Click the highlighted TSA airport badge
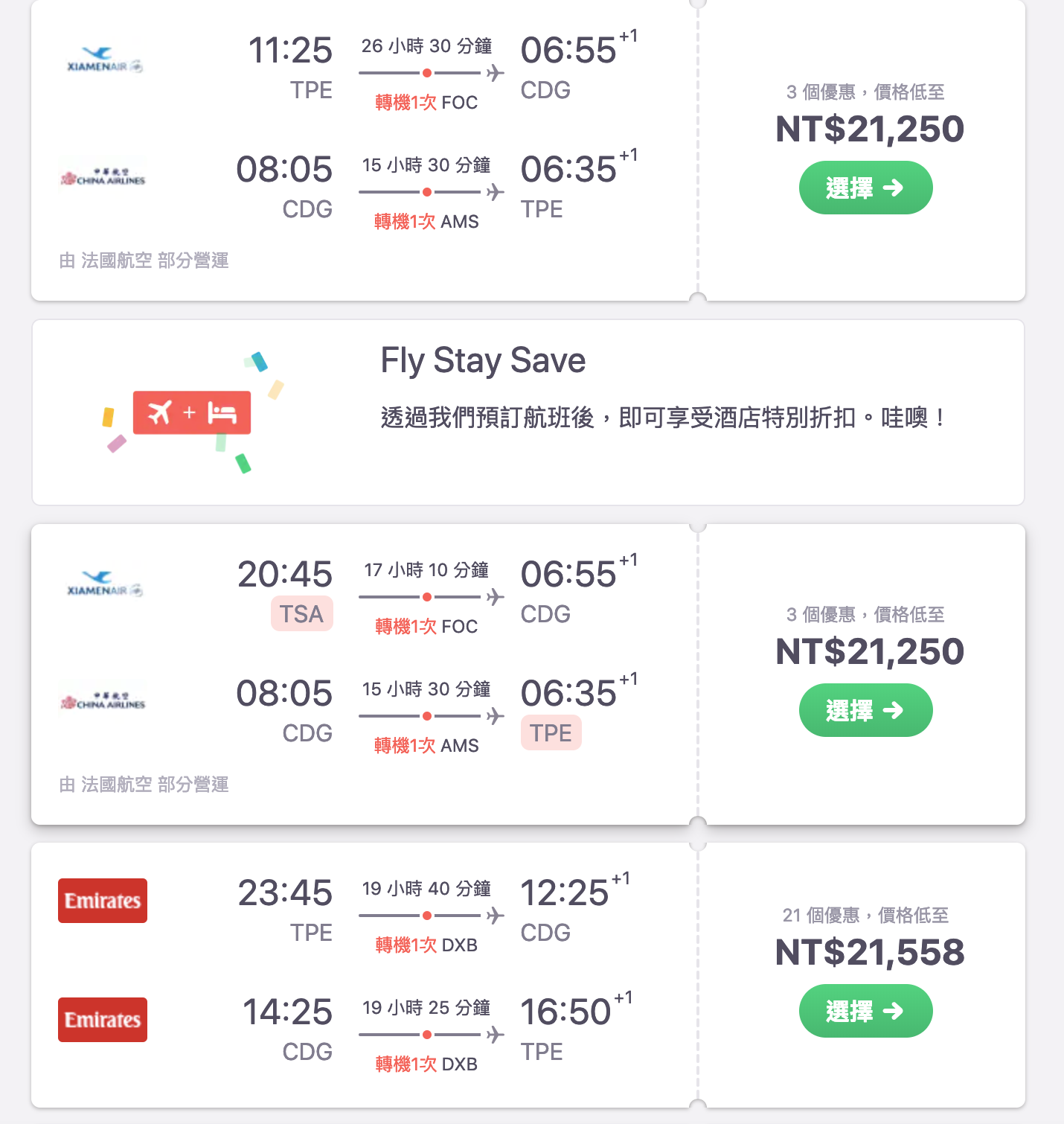This screenshot has width=1064, height=1124. click(301, 614)
